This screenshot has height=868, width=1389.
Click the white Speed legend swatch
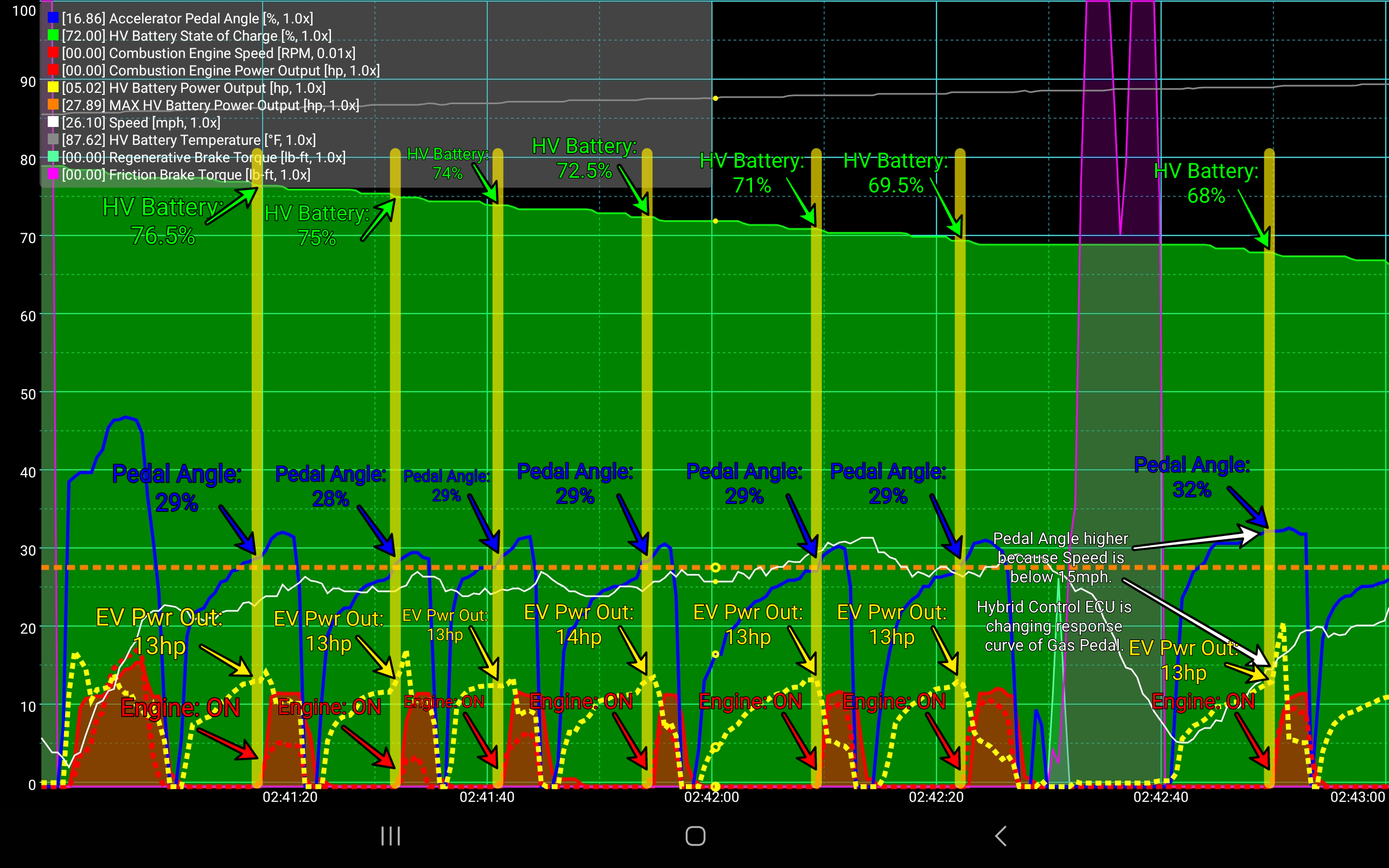[53, 122]
